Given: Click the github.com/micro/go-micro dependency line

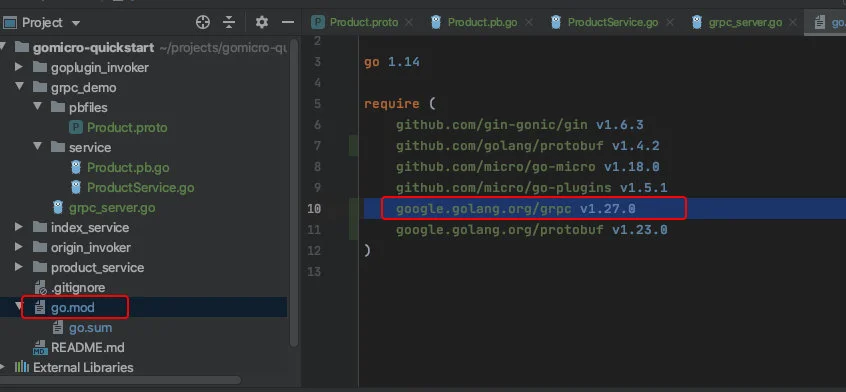Looking at the screenshot, I should (x=528, y=167).
